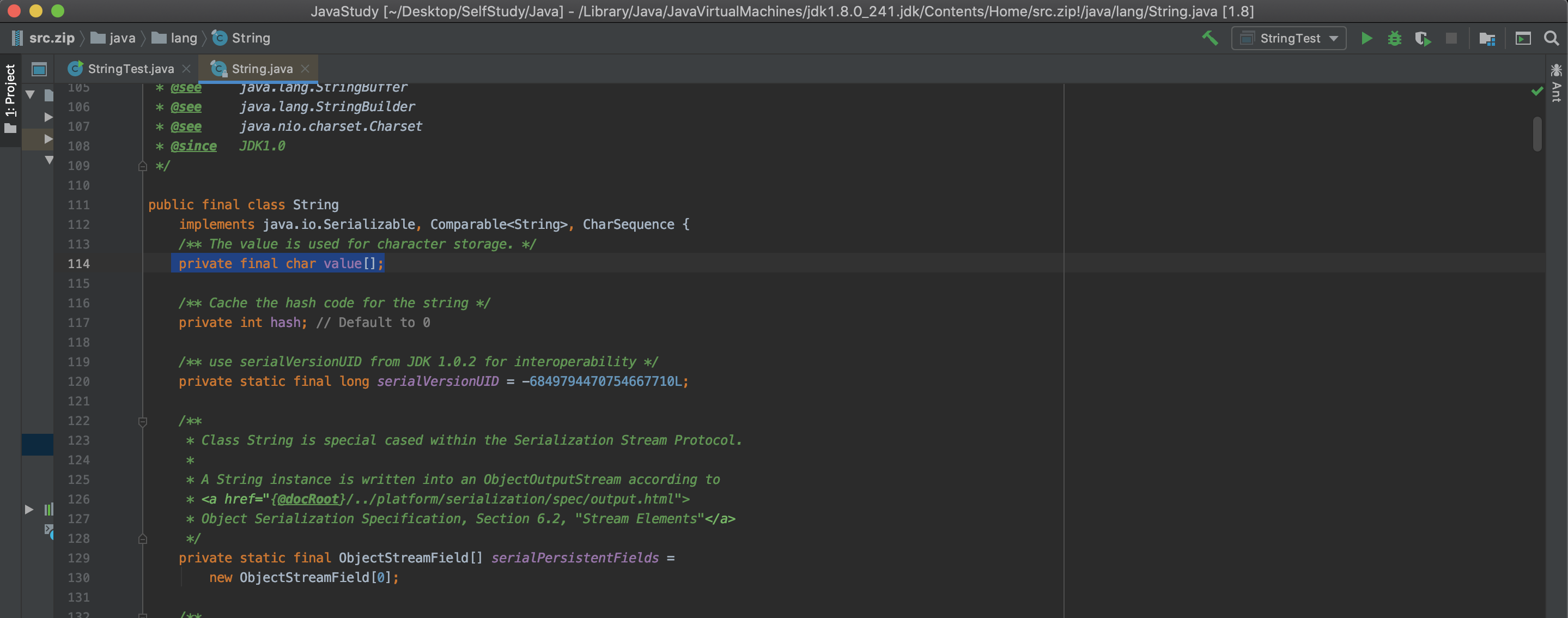This screenshot has height=618, width=1568.
Task: Click the JDK1.0 text on line 108
Action: (x=263, y=146)
